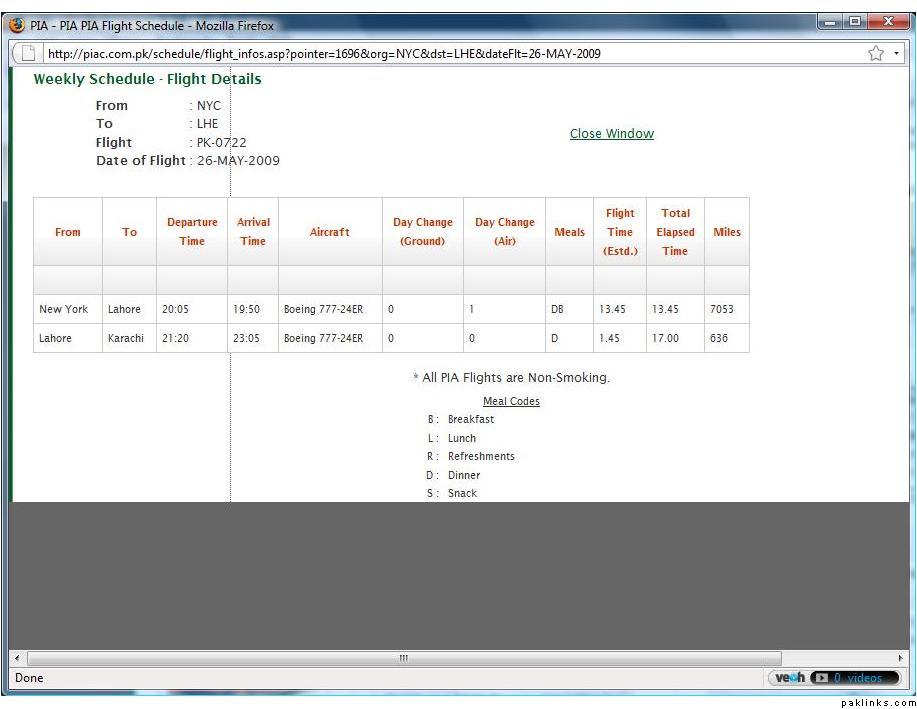Click the Total Elapsed Time column header
This screenshot has width=917, height=709.
675,232
